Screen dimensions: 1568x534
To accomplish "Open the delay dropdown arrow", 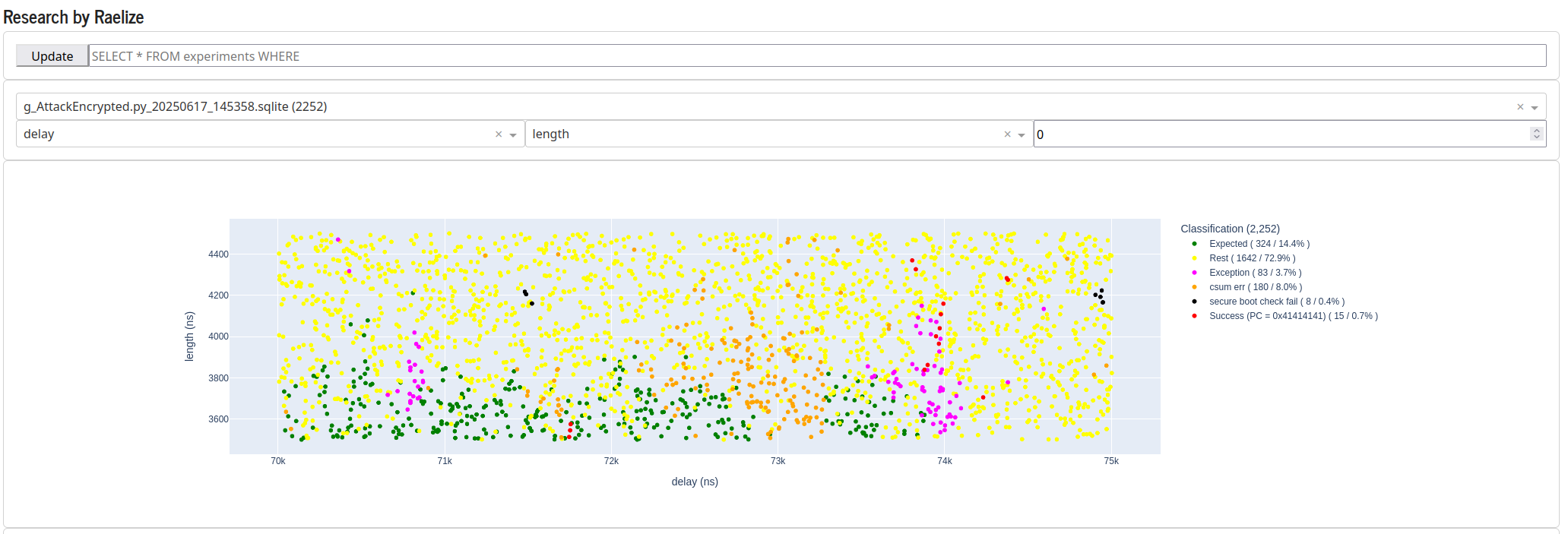I will click(x=513, y=134).
